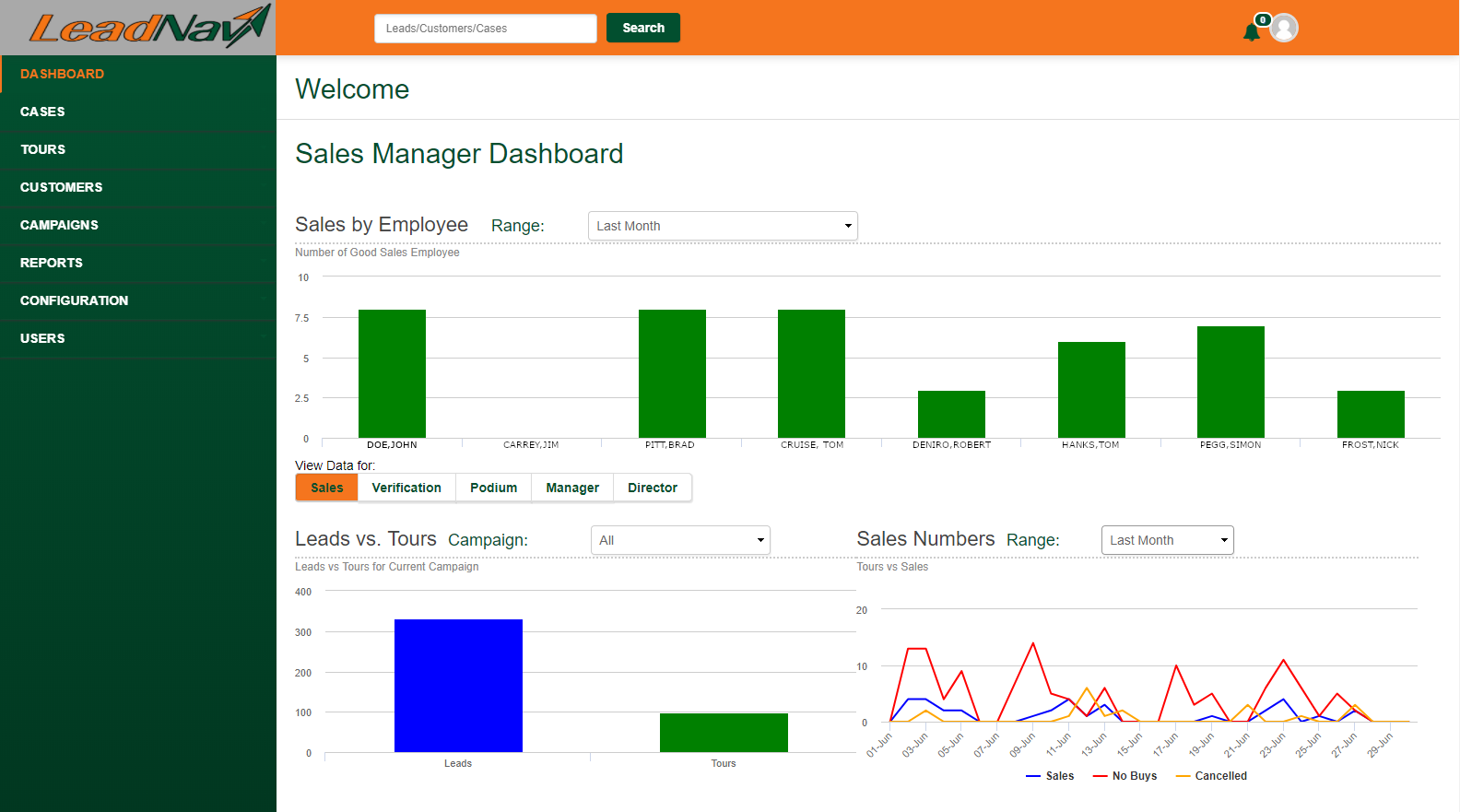This screenshot has width=1460, height=812.
Task: Open the user profile avatar
Action: [x=1284, y=29]
